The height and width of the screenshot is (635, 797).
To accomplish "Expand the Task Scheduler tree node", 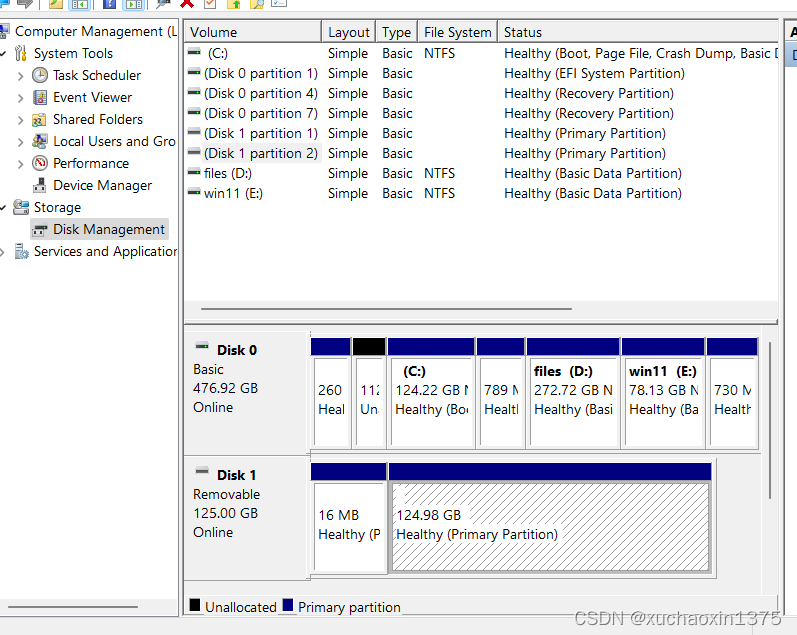I will (x=21, y=75).
